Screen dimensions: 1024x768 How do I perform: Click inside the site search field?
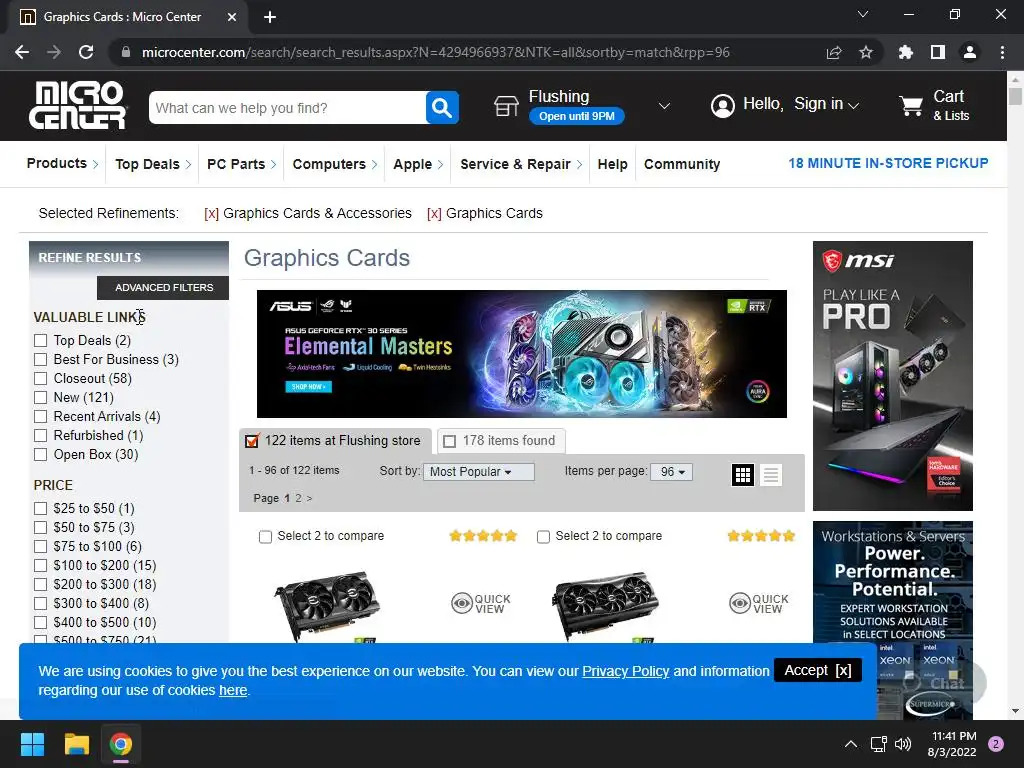(x=287, y=108)
